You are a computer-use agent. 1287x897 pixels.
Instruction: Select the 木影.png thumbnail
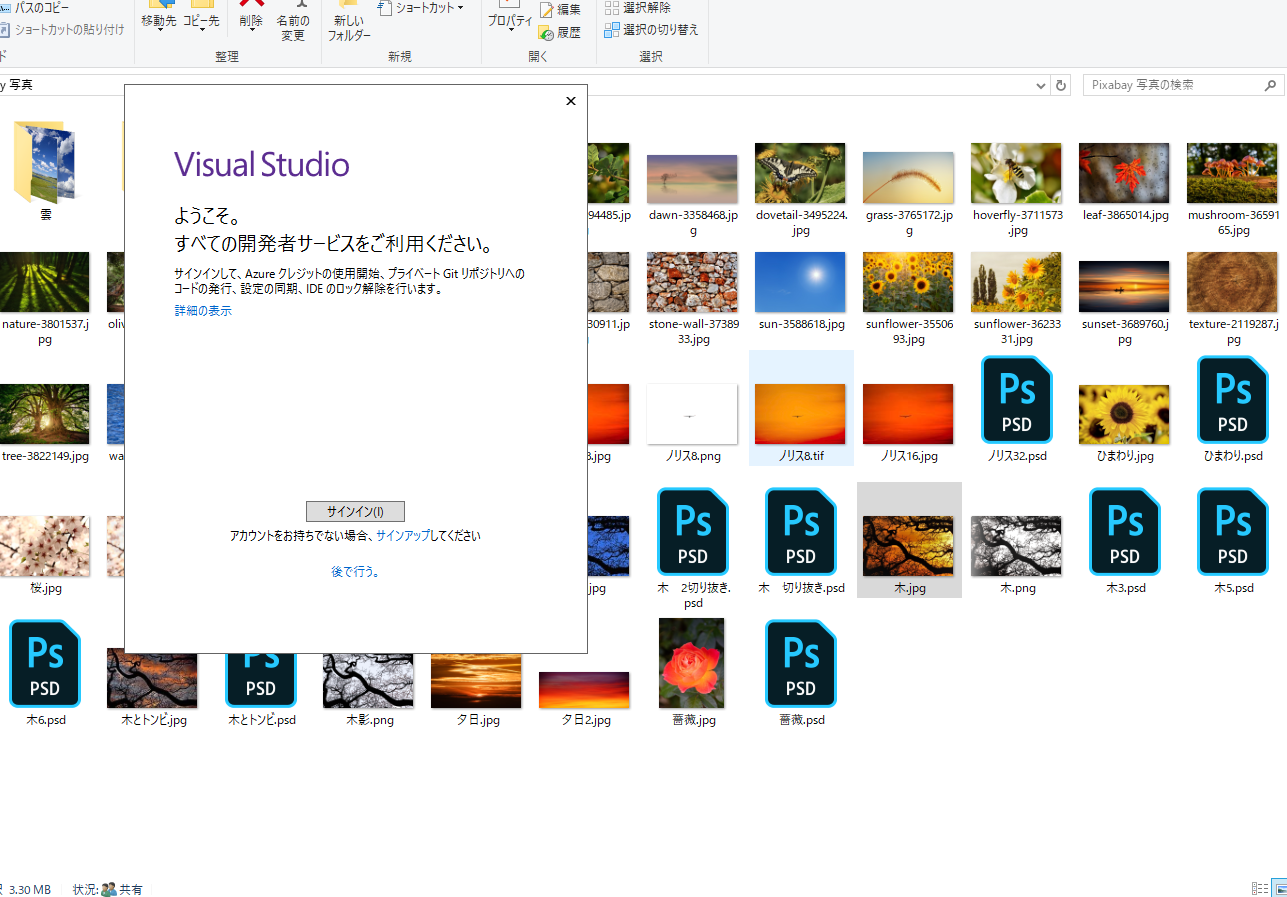pyautogui.click(x=368, y=680)
